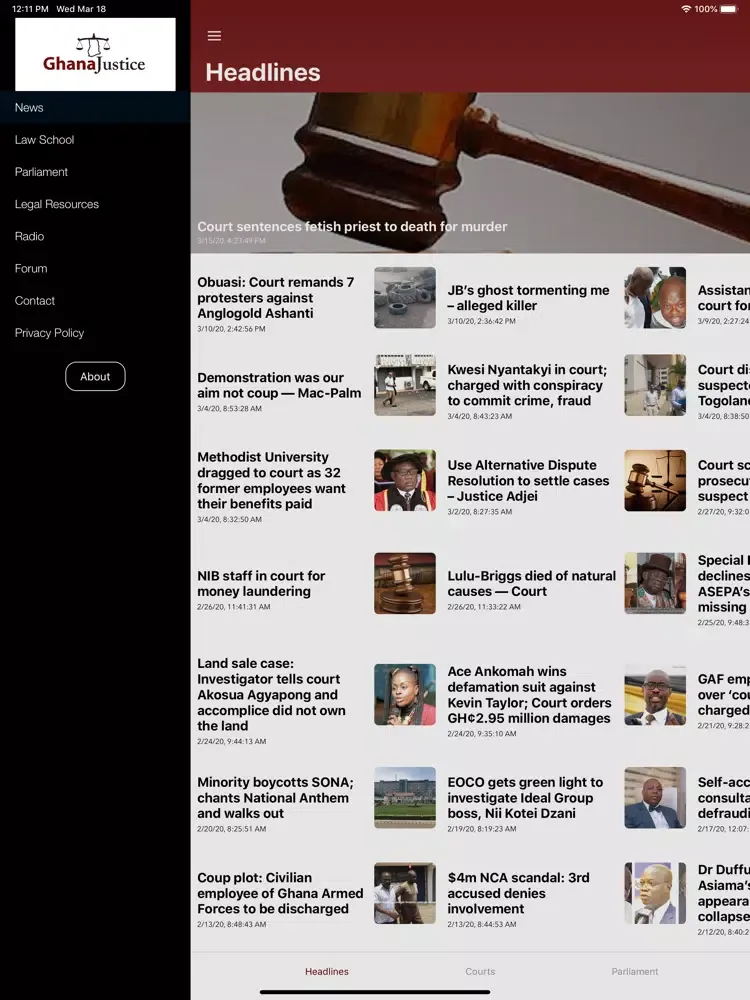Tap thumbnail beside JB's ghost story

pos(655,297)
